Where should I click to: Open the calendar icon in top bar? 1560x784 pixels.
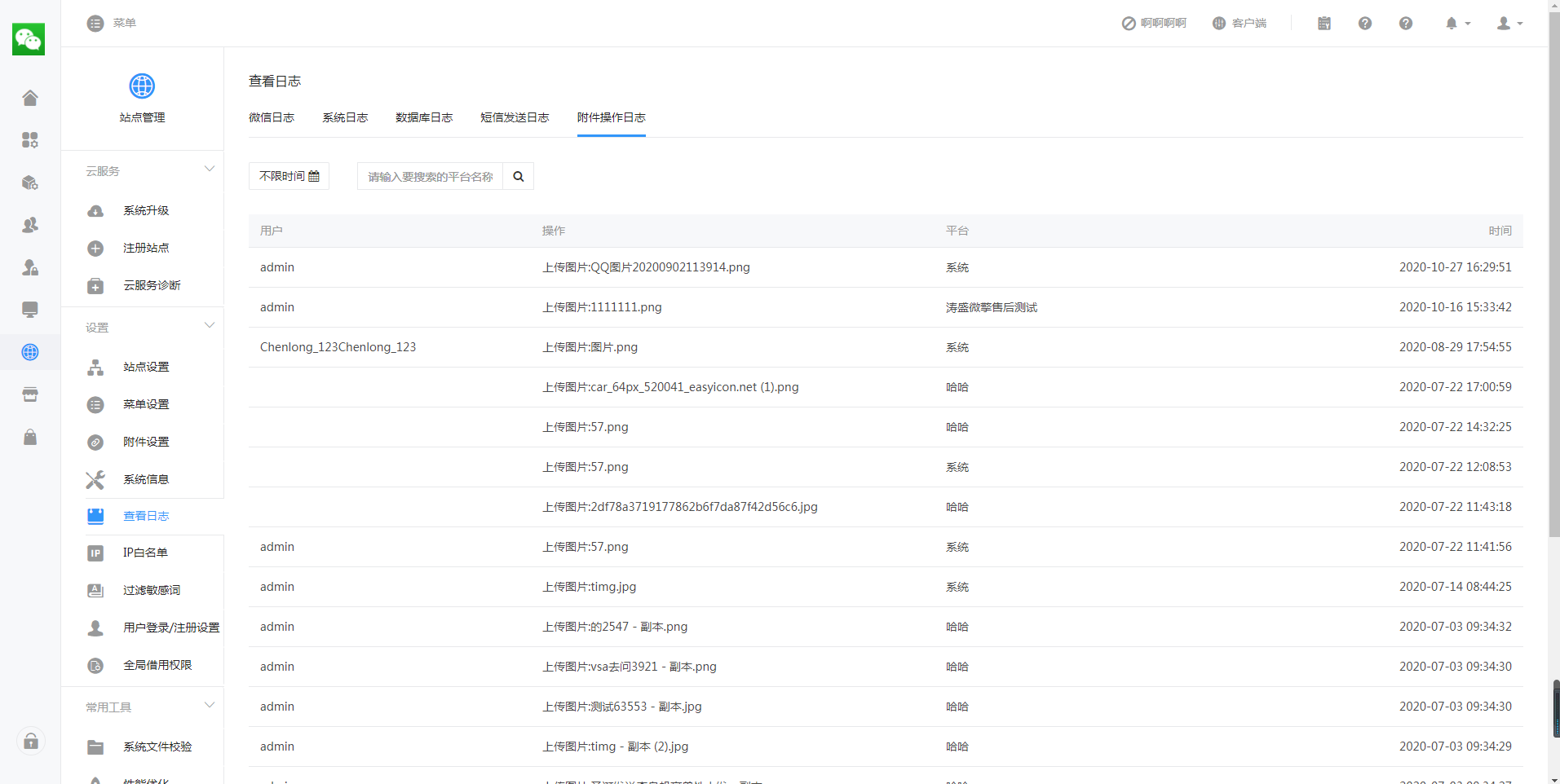tap(1324, 23)
